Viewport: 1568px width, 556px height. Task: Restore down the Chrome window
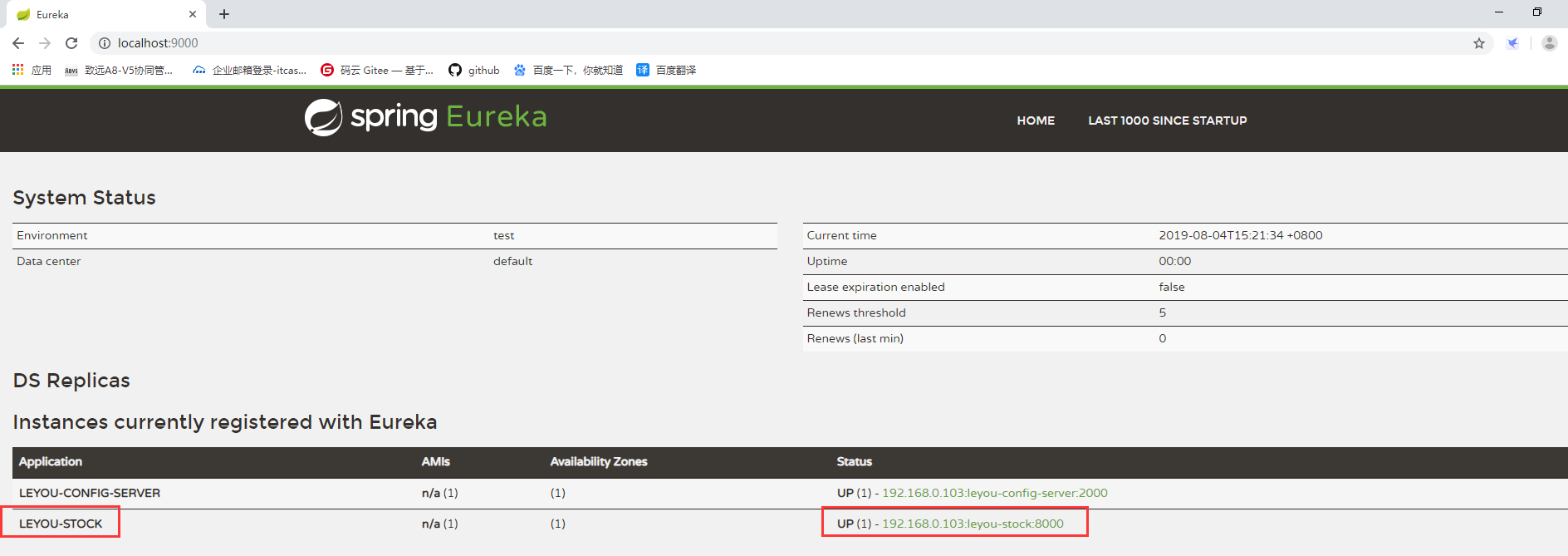[1537, 12]
